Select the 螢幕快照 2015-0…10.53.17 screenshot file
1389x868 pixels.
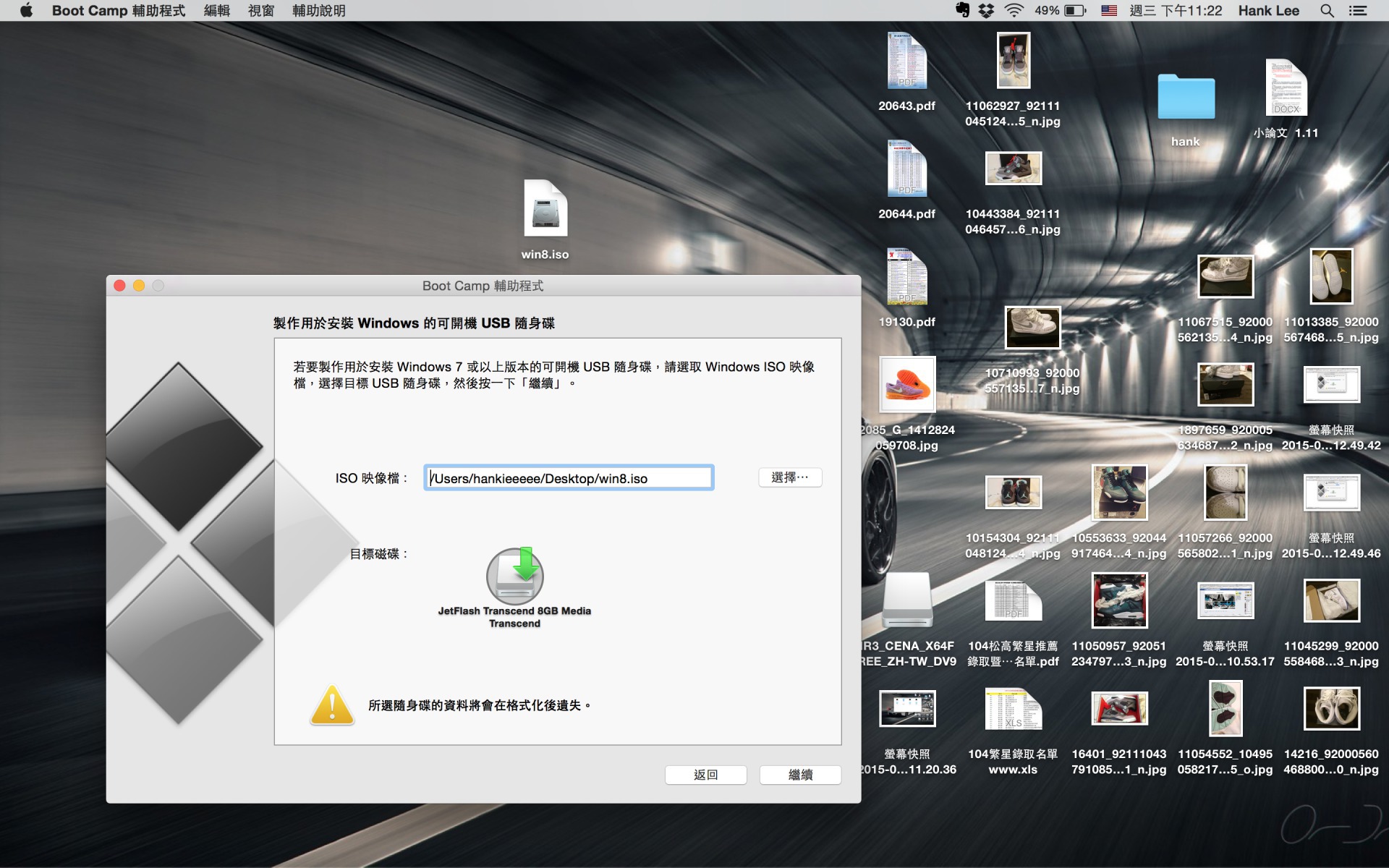(x=1225, y=600)
